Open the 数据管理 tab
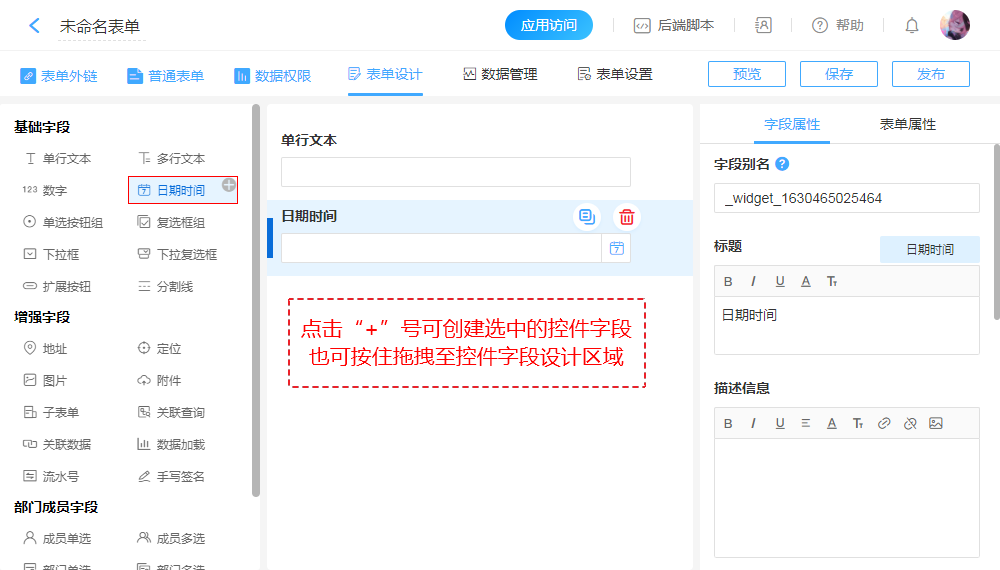The image size is (1000, 570). pyautogui.click(x=500, y=74)
